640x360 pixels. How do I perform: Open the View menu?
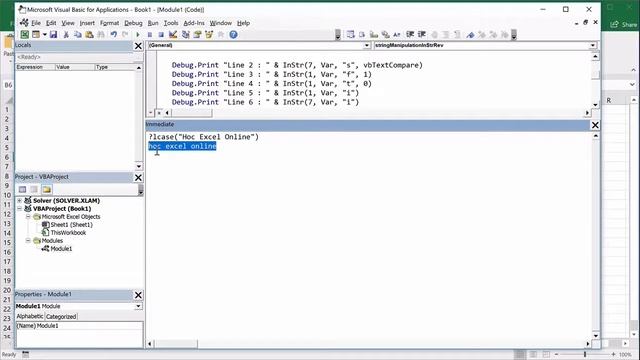(x=68, y=23)
